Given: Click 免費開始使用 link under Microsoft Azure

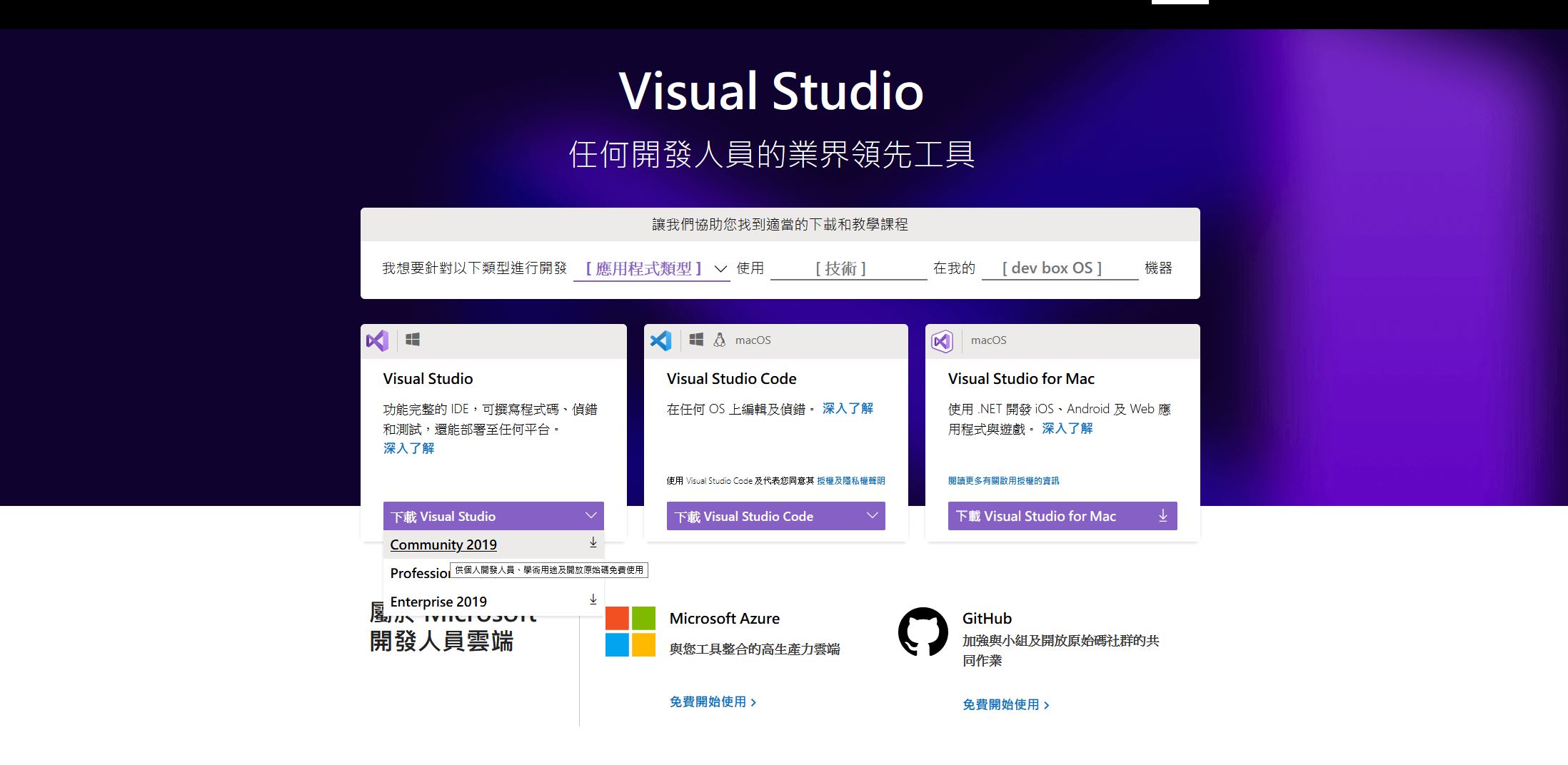Looking at the screenshot, I should pyautogui.click(x=713, y=702).
